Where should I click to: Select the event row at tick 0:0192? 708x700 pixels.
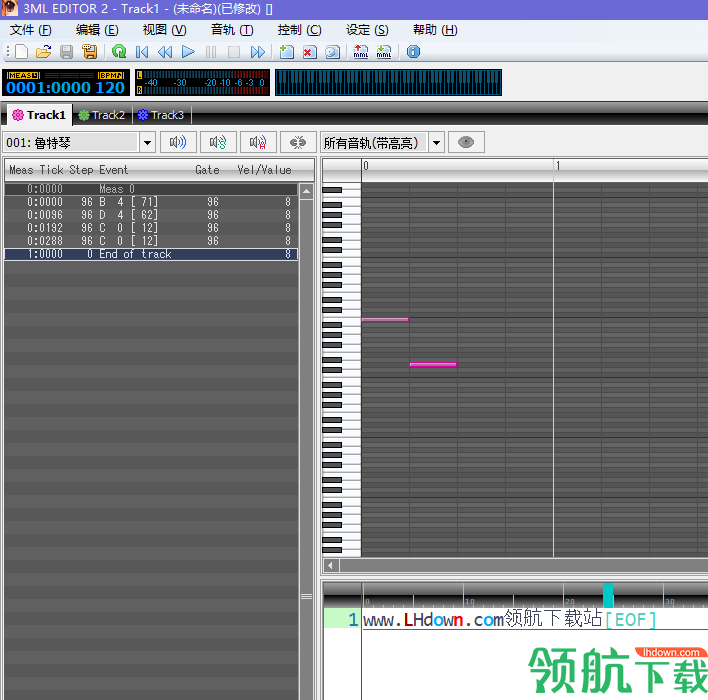[x=151, y=228]
